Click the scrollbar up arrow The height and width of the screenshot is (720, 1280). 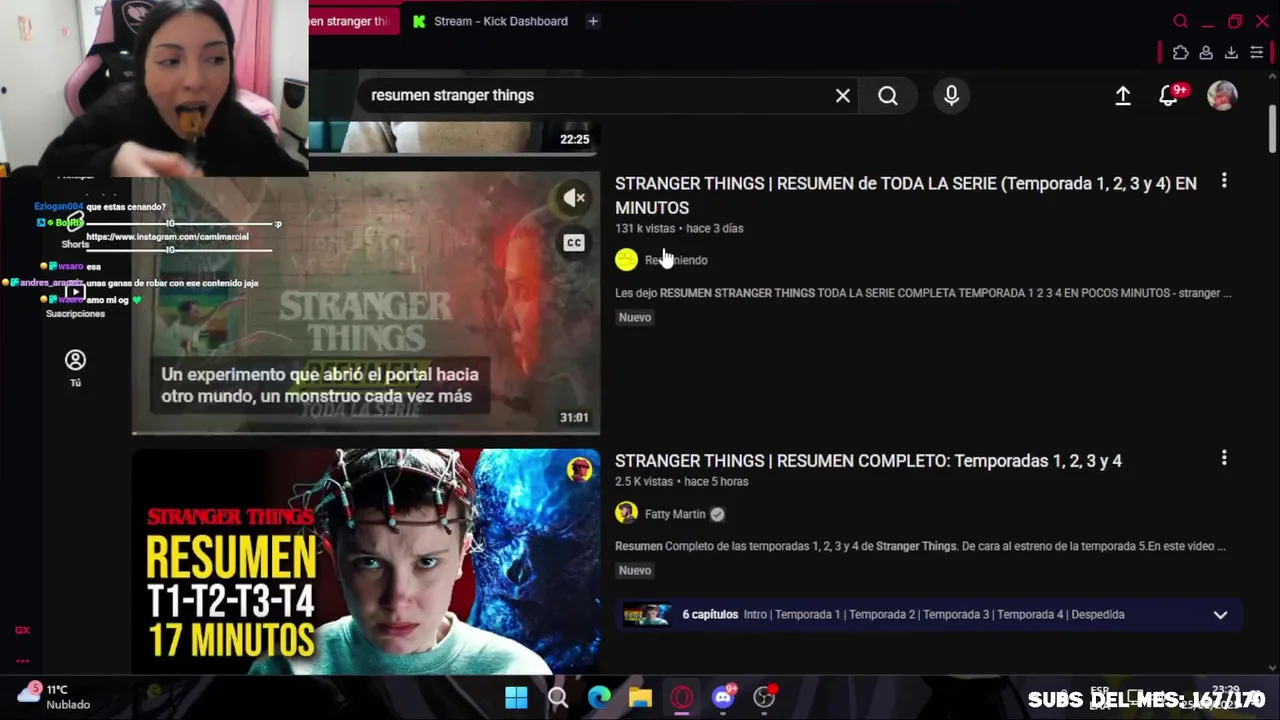tap(1272, 78)
